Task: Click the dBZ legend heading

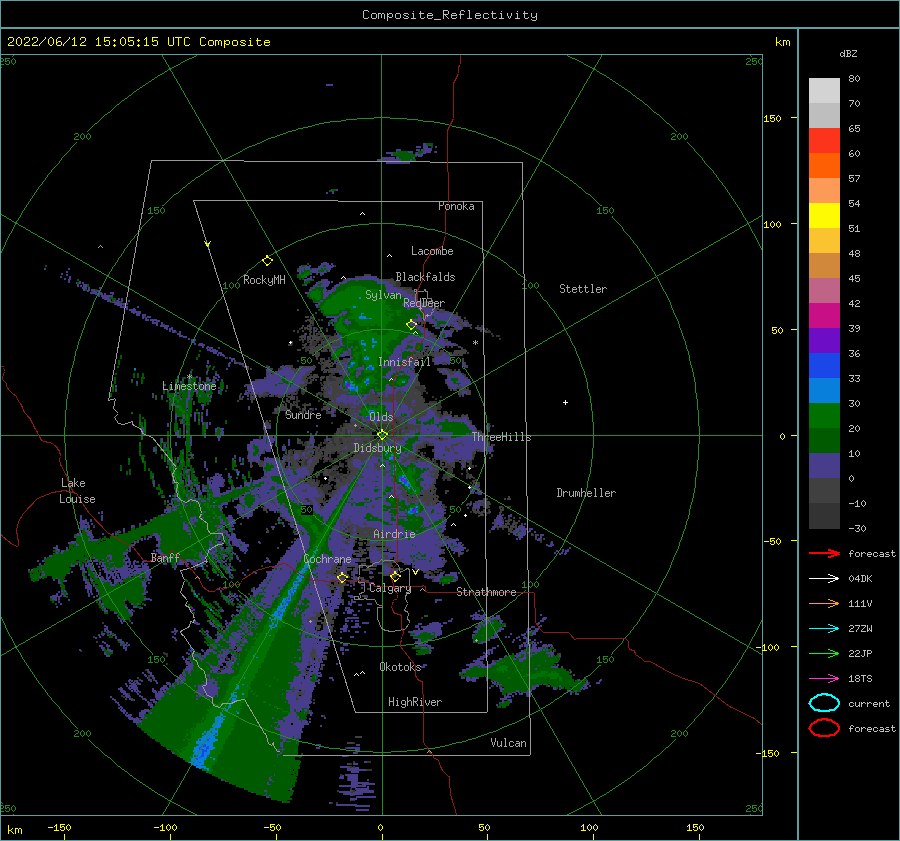Action: pyautogui.click(x=848, y=53)
